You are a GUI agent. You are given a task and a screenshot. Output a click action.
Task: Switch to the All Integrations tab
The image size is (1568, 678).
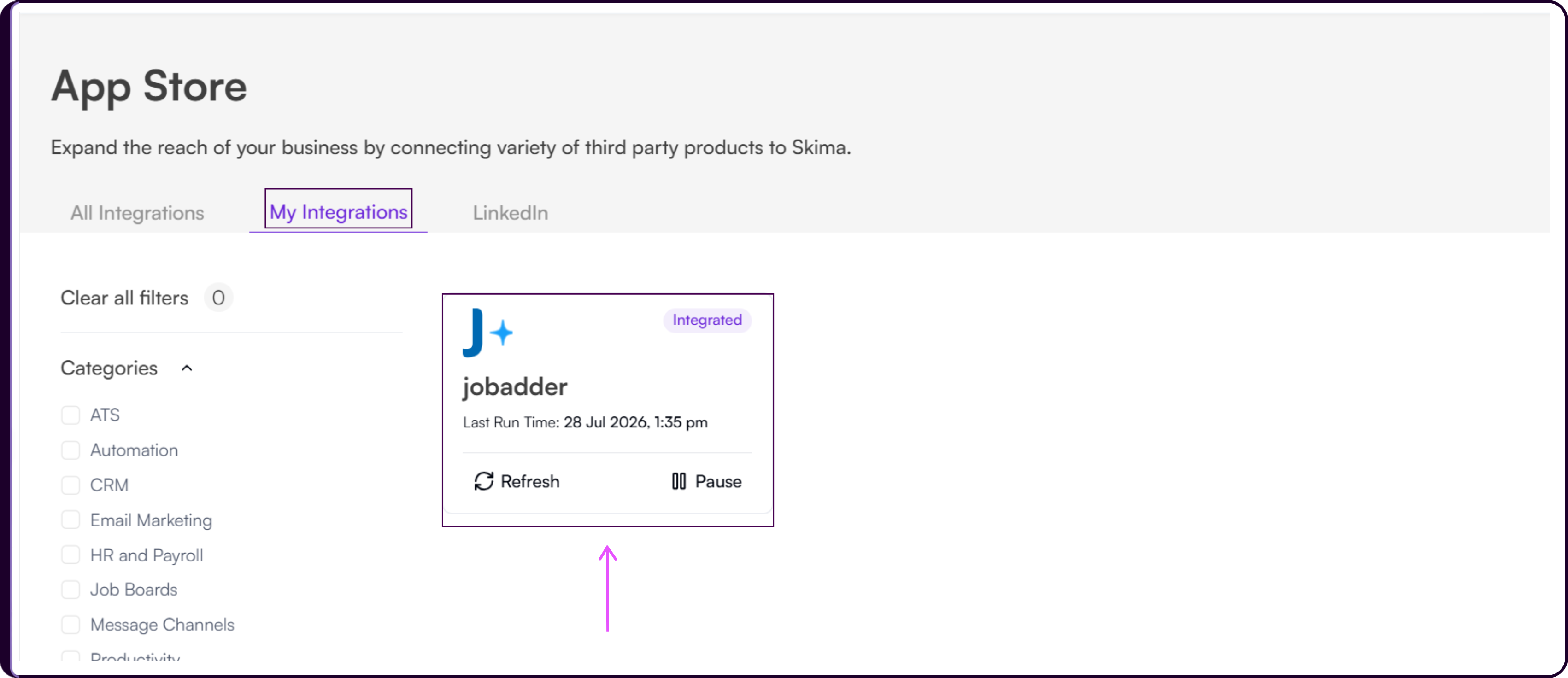click(x=137, y=212)
